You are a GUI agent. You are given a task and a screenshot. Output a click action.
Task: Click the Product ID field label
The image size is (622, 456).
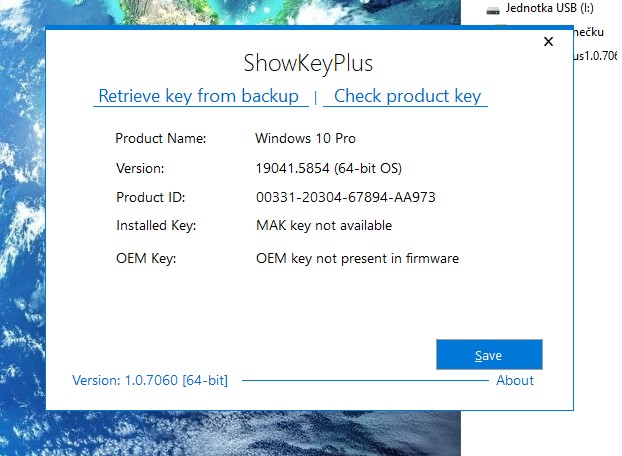click(x=150, y=197)
